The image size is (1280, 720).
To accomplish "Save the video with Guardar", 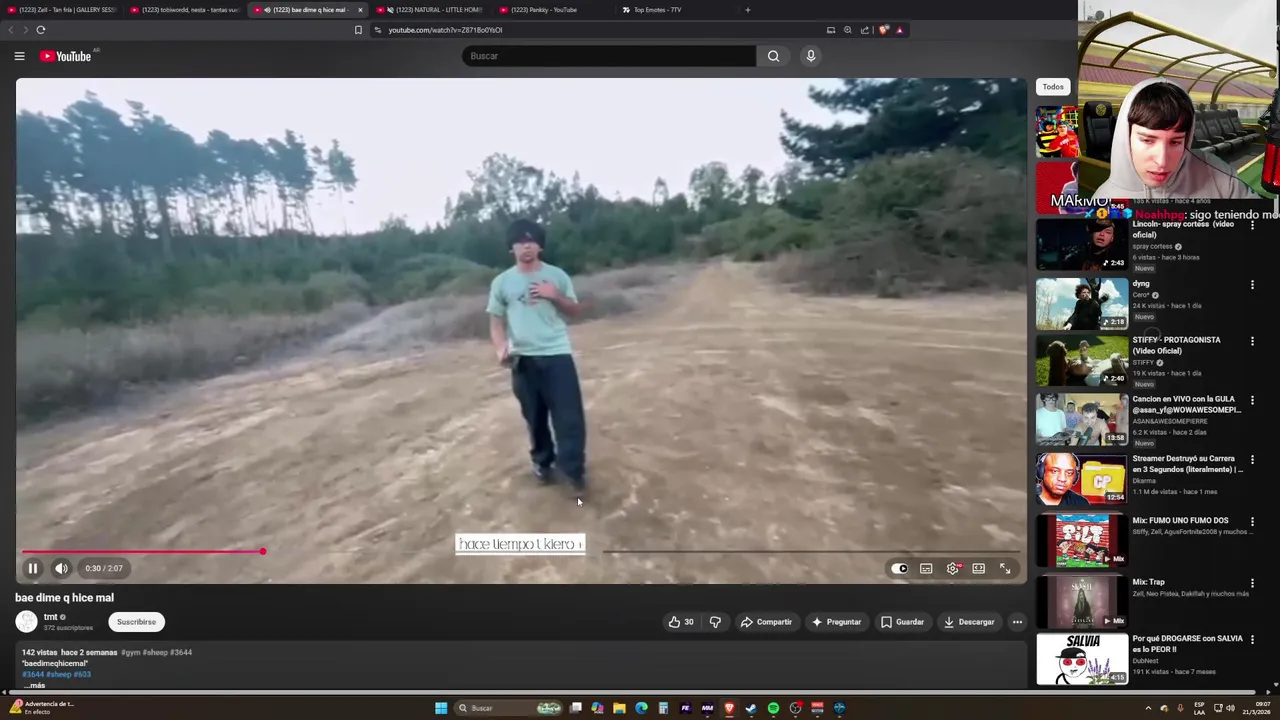I will pyautogui.click(x=902, y=622).
